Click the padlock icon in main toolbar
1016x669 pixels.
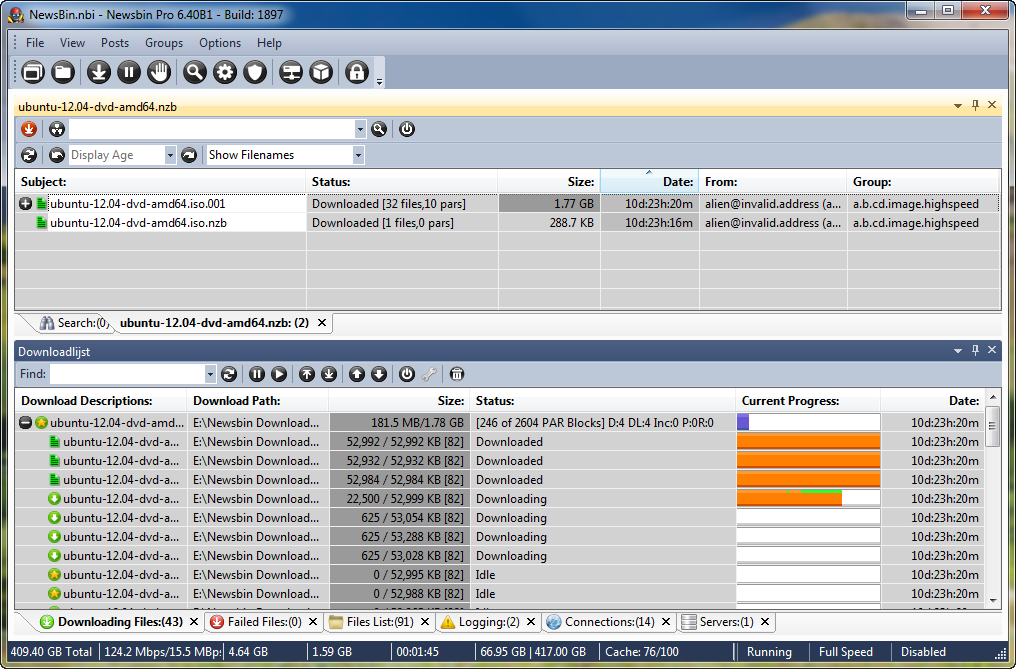click(x=356, y=72)
